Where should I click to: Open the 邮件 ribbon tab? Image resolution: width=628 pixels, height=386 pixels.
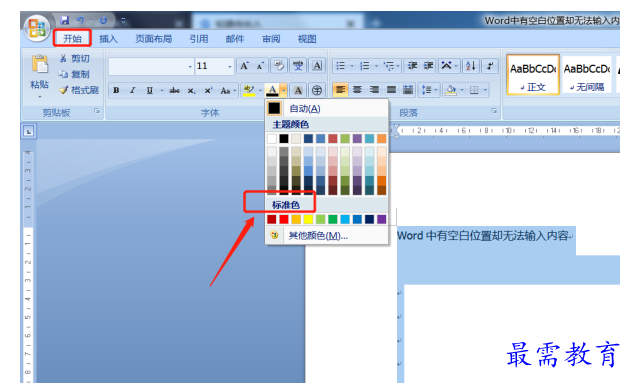click(x=235, y=39)
